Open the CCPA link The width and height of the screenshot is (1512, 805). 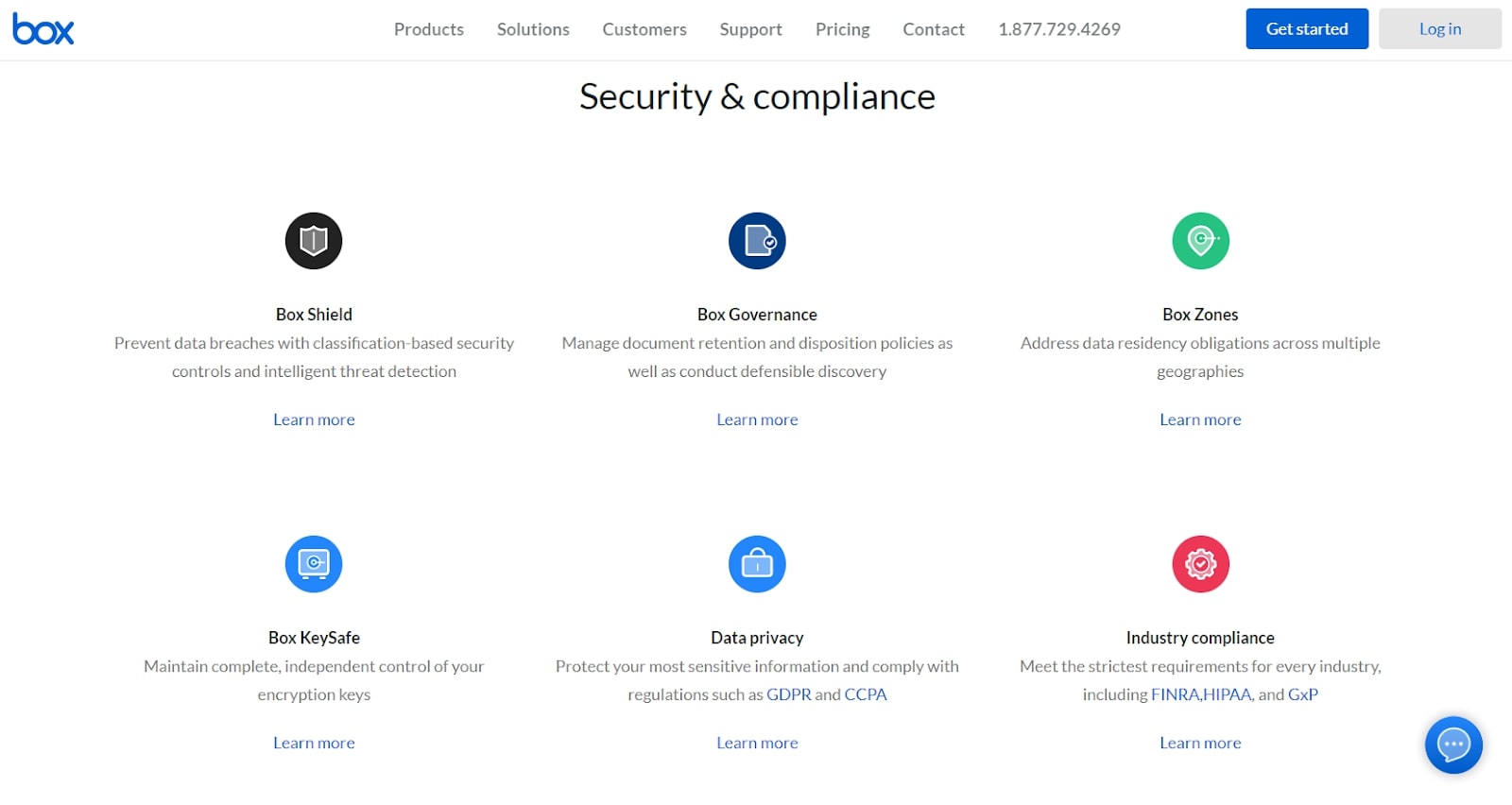[866, 694]
